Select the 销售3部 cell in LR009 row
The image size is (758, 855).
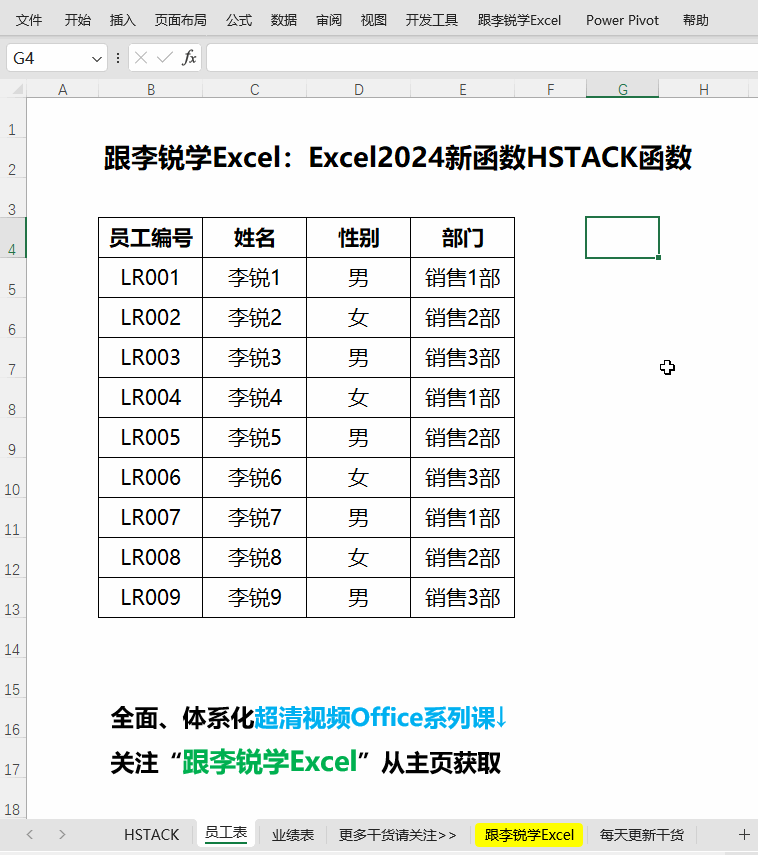(x=462, y=598)
